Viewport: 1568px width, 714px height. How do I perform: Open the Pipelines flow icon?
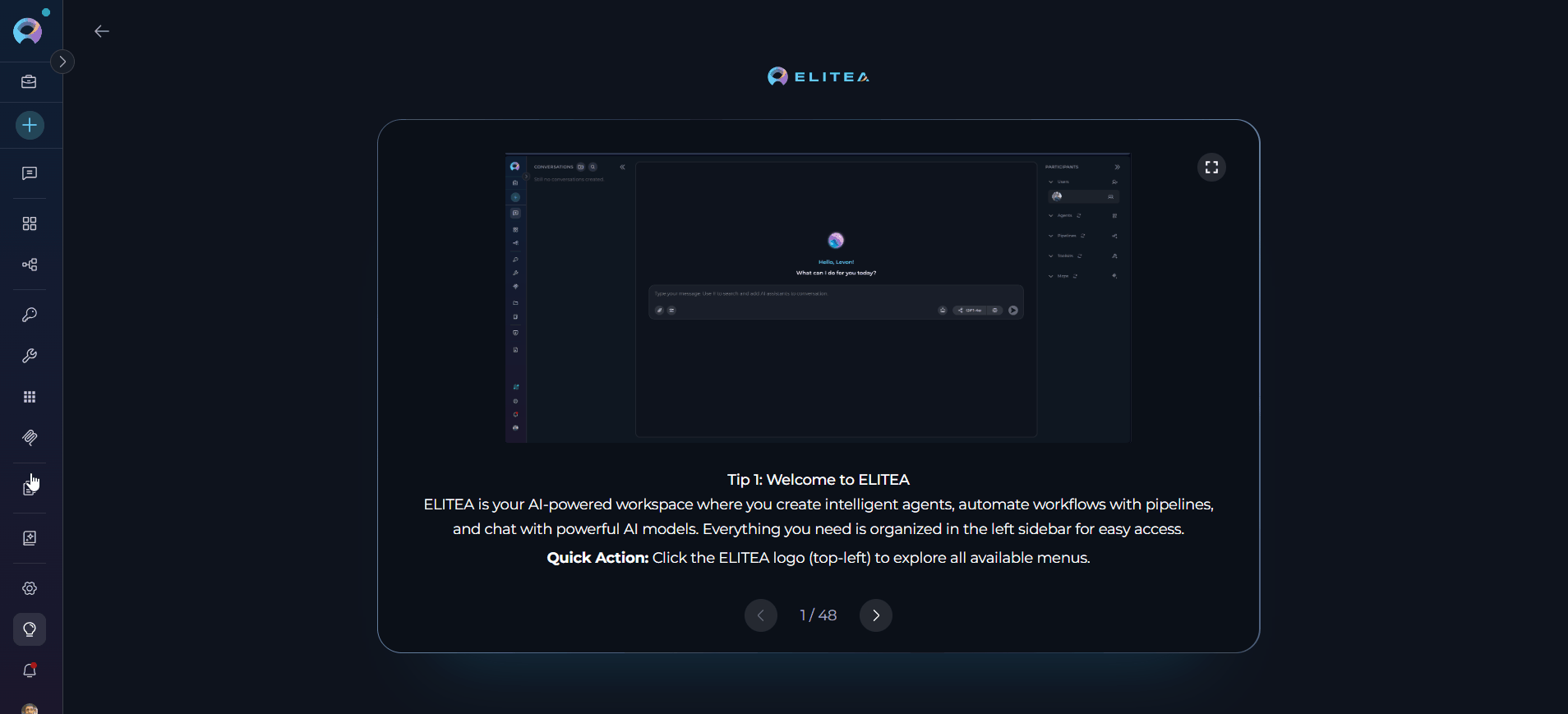tap(30, 265)
